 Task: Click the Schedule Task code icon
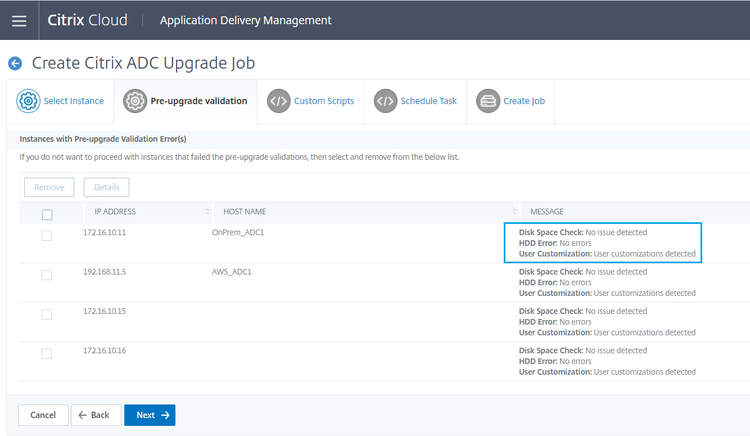coord(386,101)
